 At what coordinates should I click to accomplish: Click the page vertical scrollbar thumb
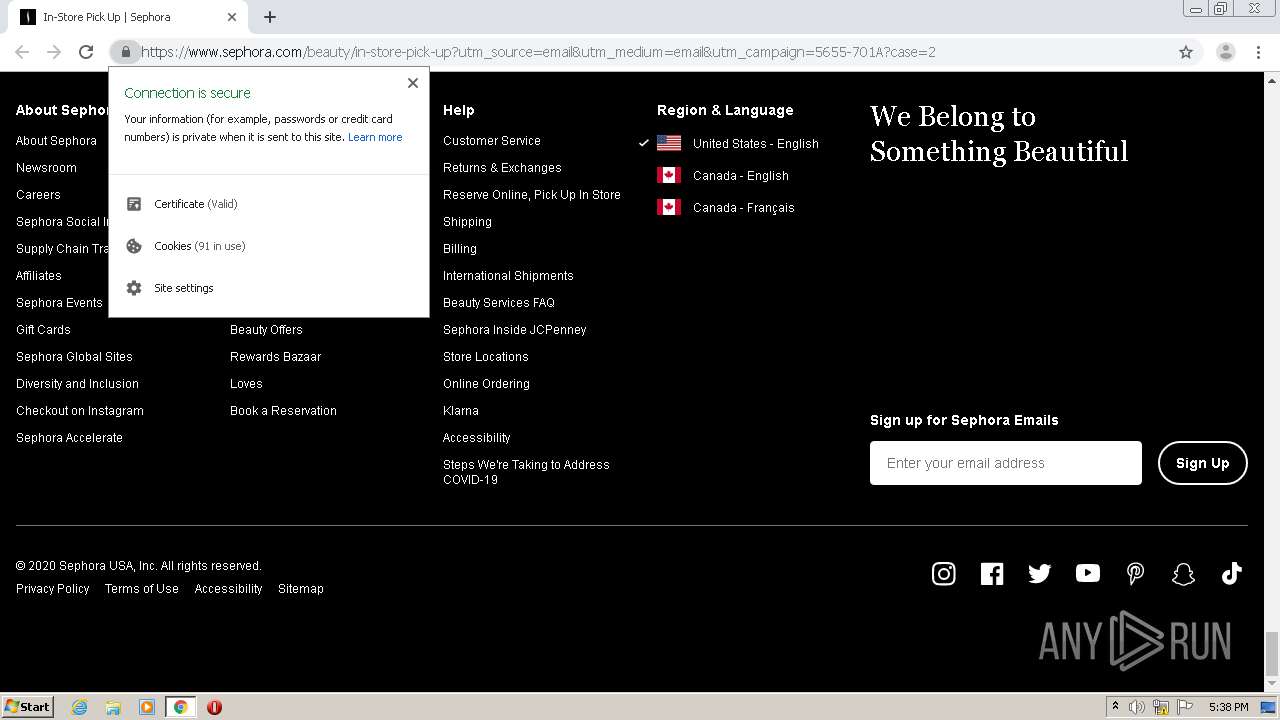[x=1272, y=654]
